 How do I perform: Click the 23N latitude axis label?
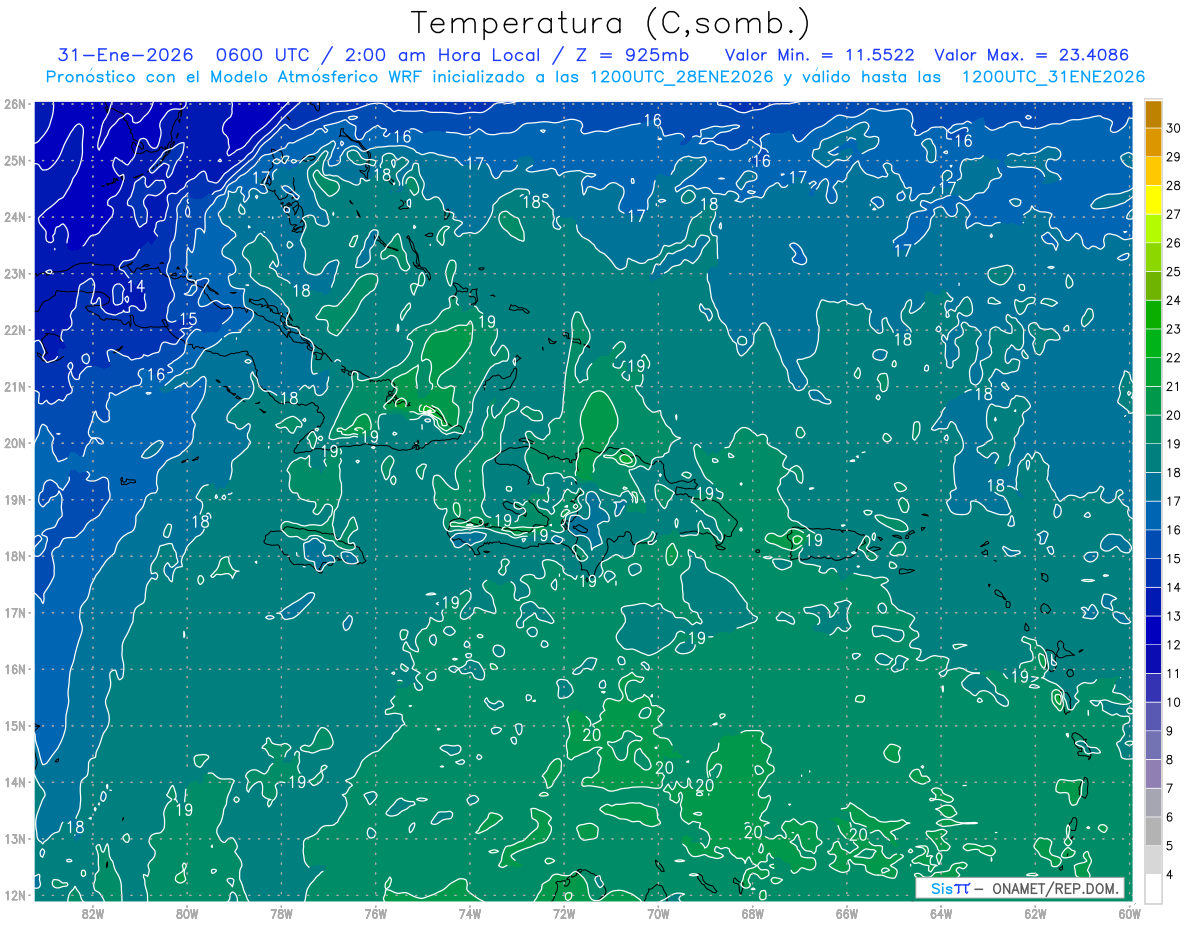[x=15, y=274]
